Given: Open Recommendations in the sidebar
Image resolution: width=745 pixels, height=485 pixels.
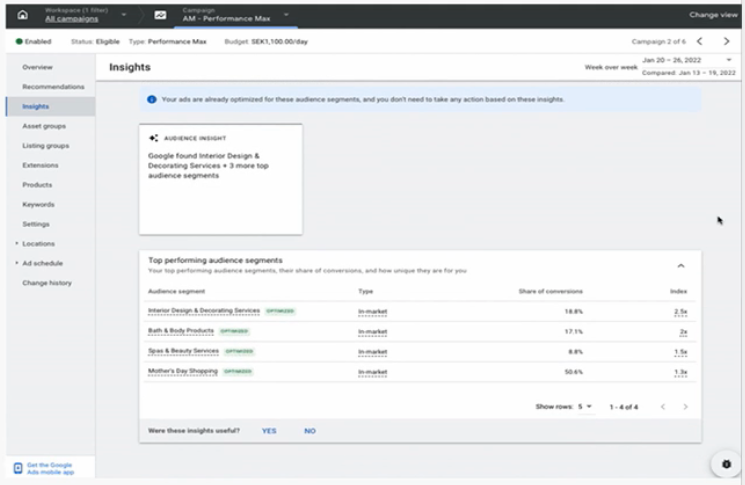Looking at the screenshot, I should (x=53, y=87).
